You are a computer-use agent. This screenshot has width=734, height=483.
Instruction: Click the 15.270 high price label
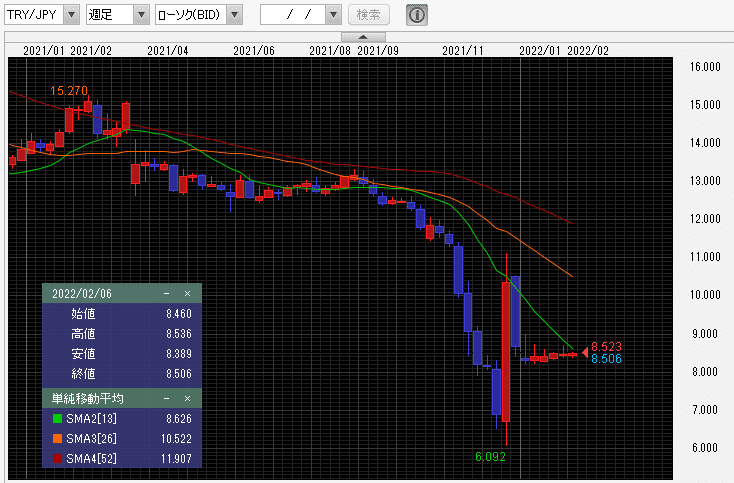(69, 91)
